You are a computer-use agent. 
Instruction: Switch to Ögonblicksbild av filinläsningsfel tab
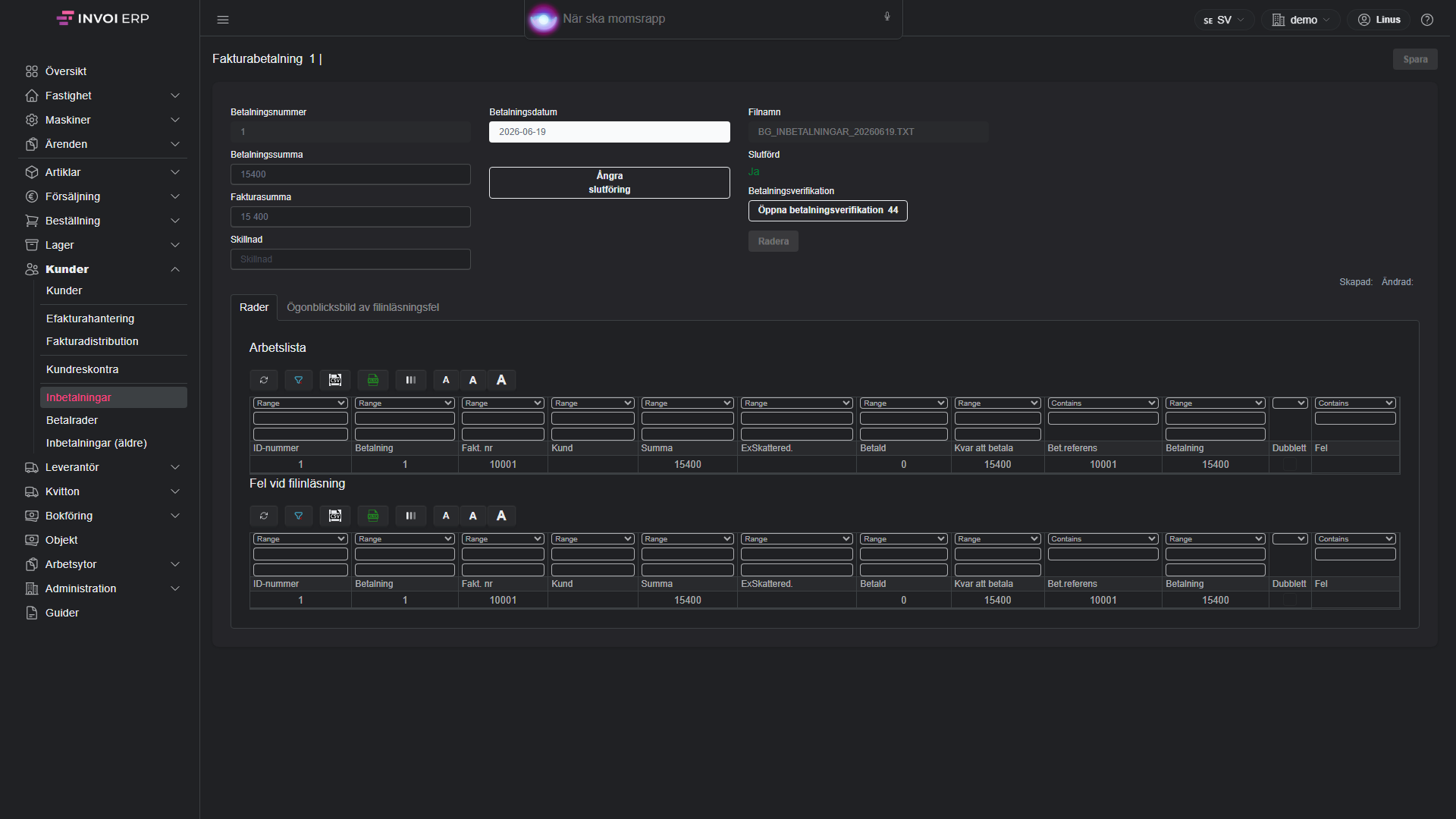click(362, 307)
